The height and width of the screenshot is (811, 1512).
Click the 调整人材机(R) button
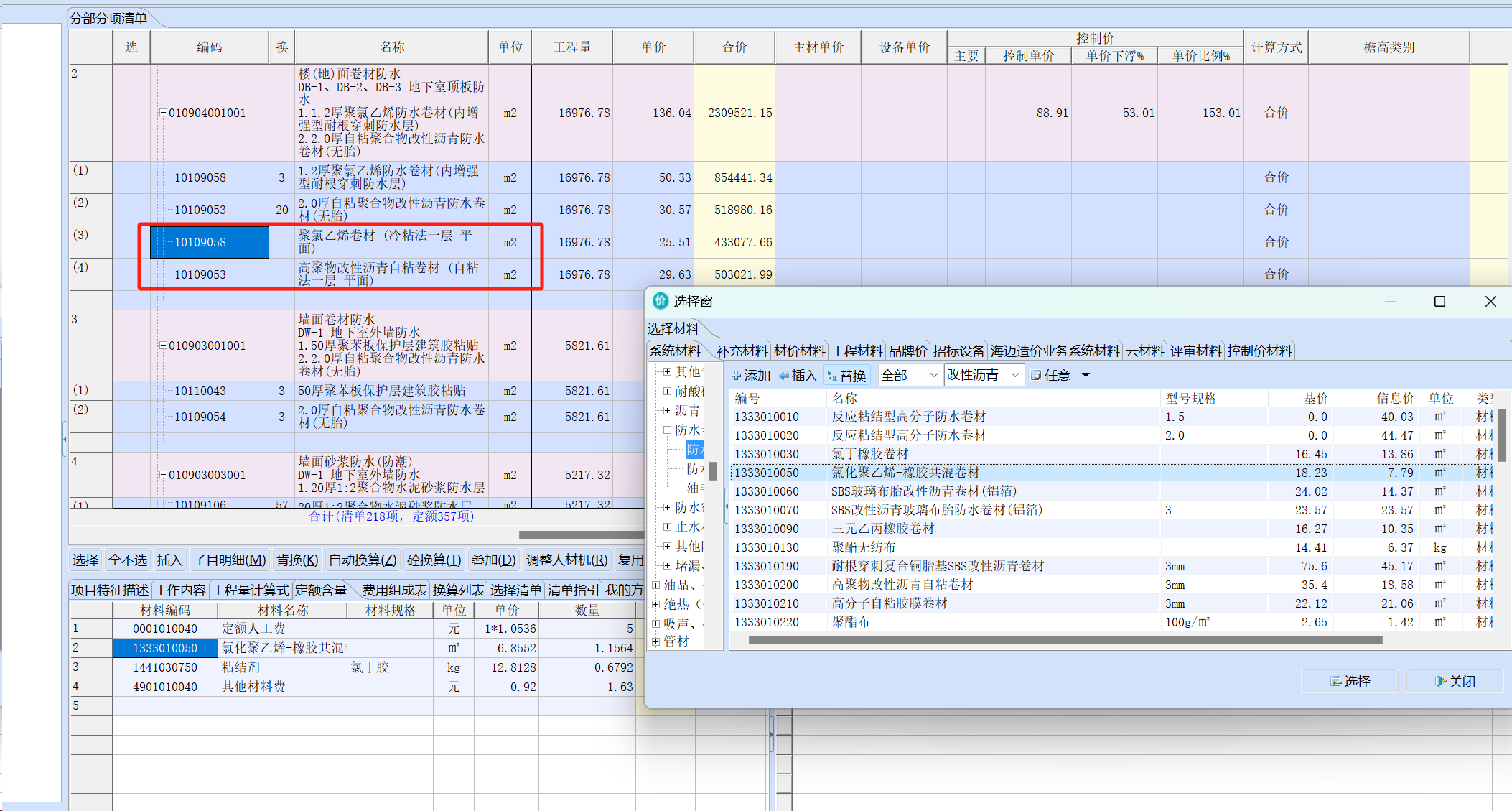pos(567,560)
